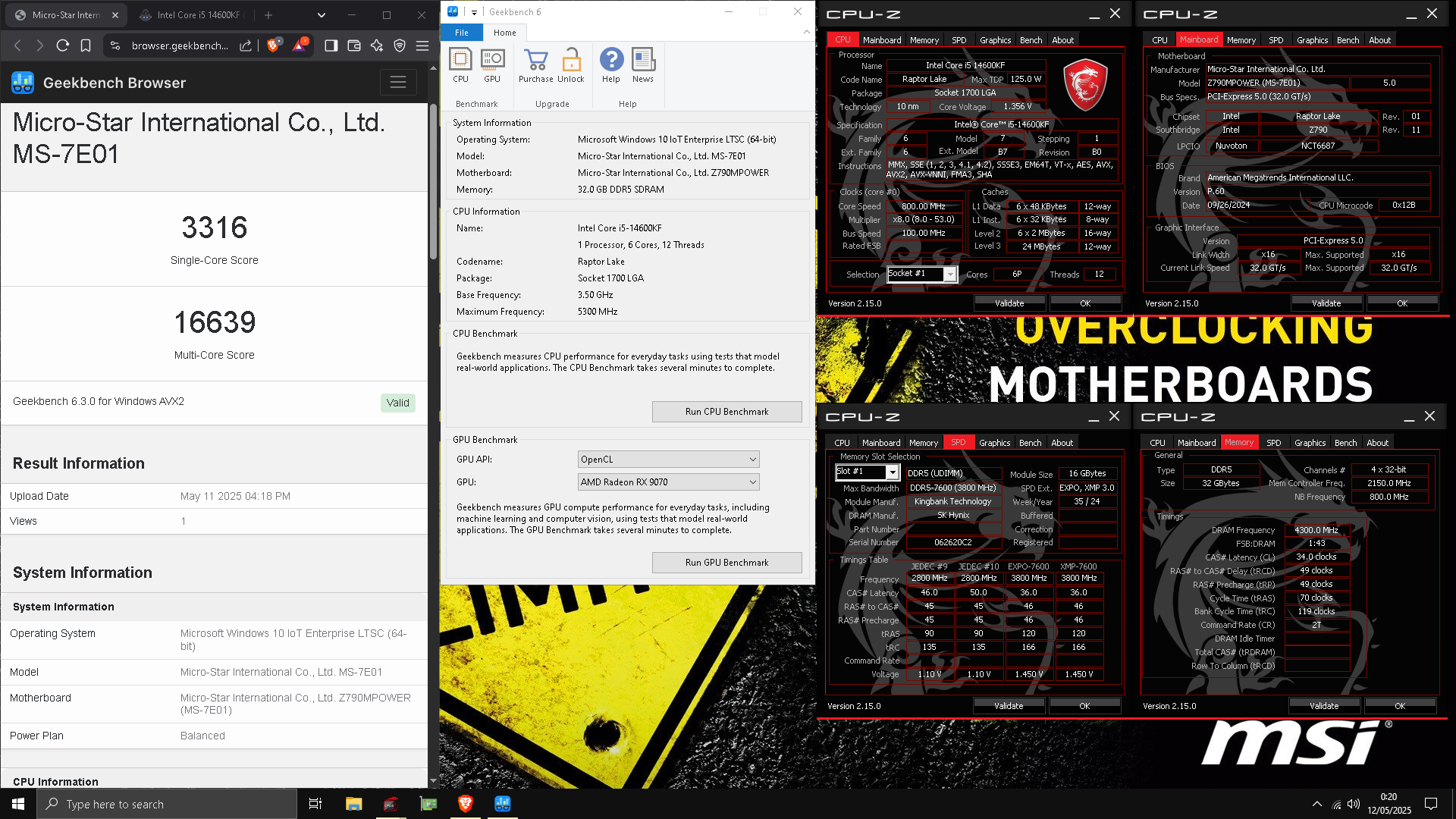Click the browser address bar
This screenshot has height=819, width=1456.
pos(180,45)
